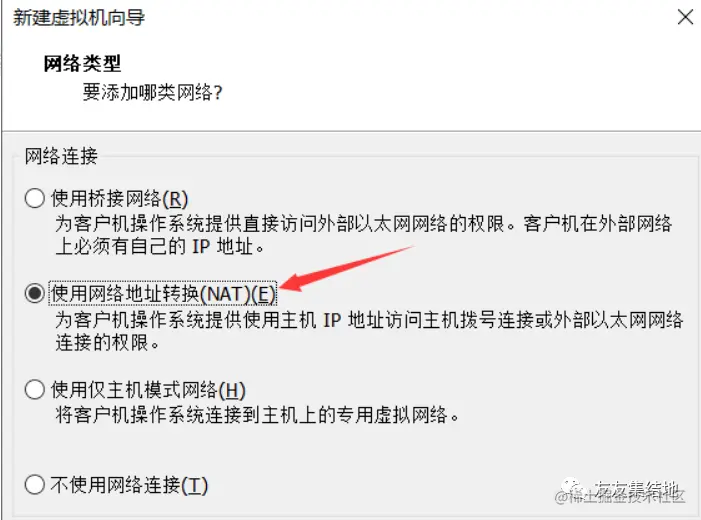Screen dimensions: 701x520
Task: Click the 使用网络地址转换(NAT)(E) label
Action: tap(163, 294)
